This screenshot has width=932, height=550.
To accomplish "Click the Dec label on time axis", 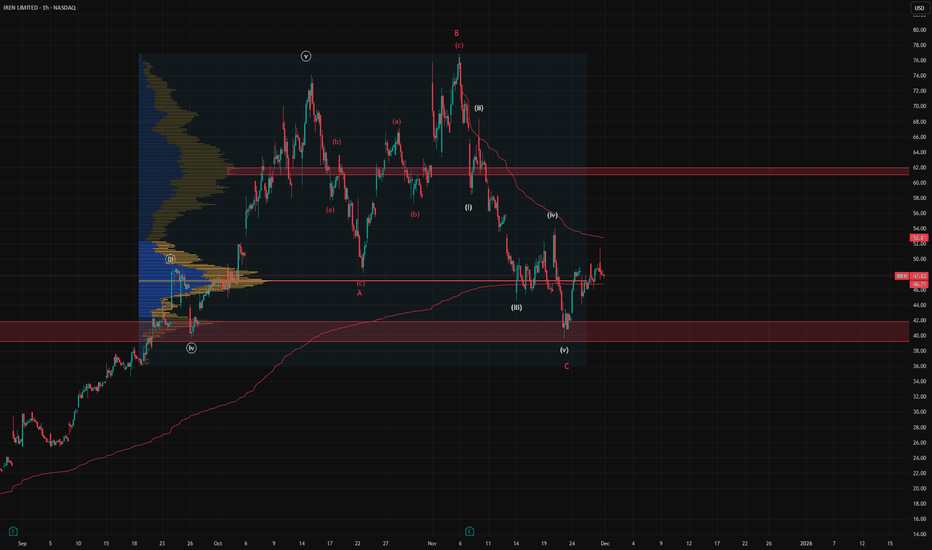I will pyautogui.click(x=605, y=542).
